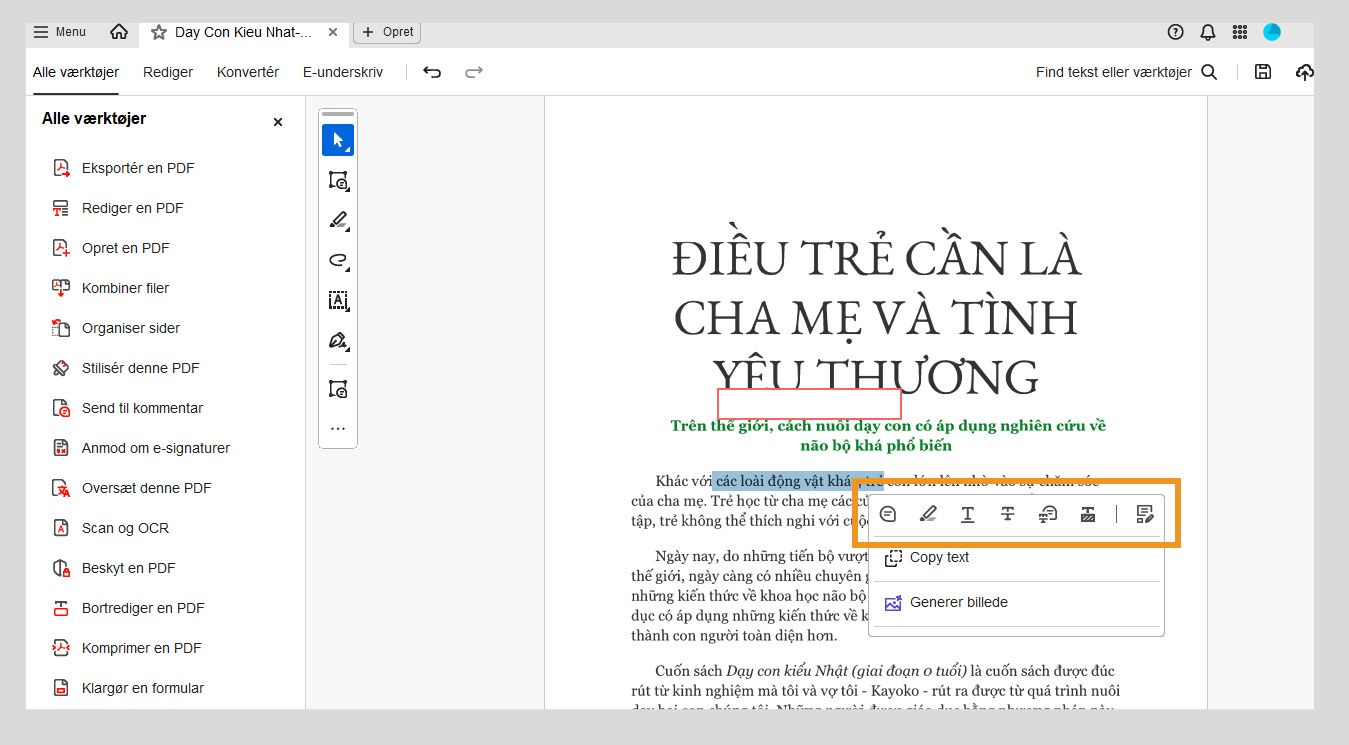Open the apps grid launcher
The width and height of the screenshot is (1349, 745).
click(x=1239, y=32)
